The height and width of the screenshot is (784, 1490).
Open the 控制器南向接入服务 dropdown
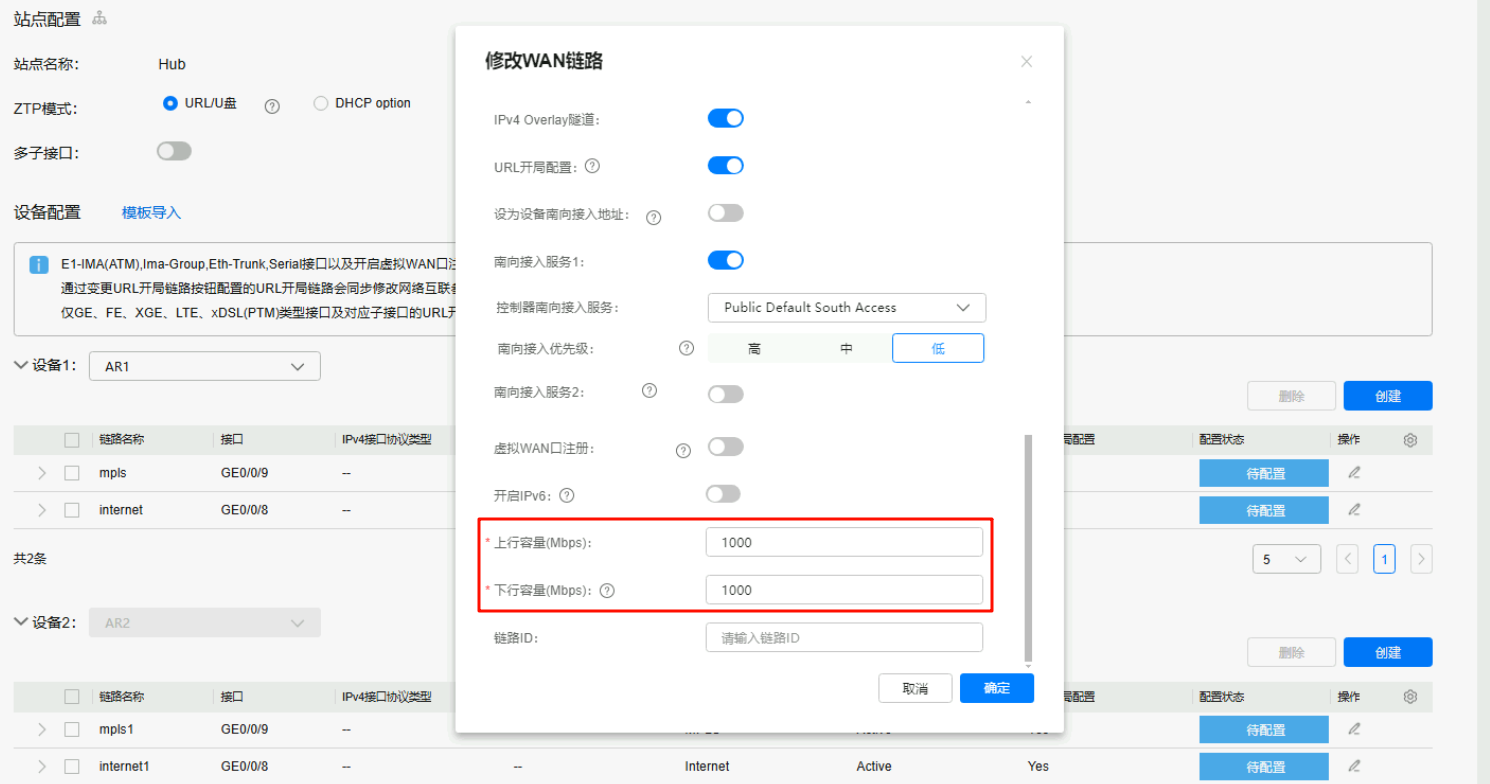[x=846, y=307]
